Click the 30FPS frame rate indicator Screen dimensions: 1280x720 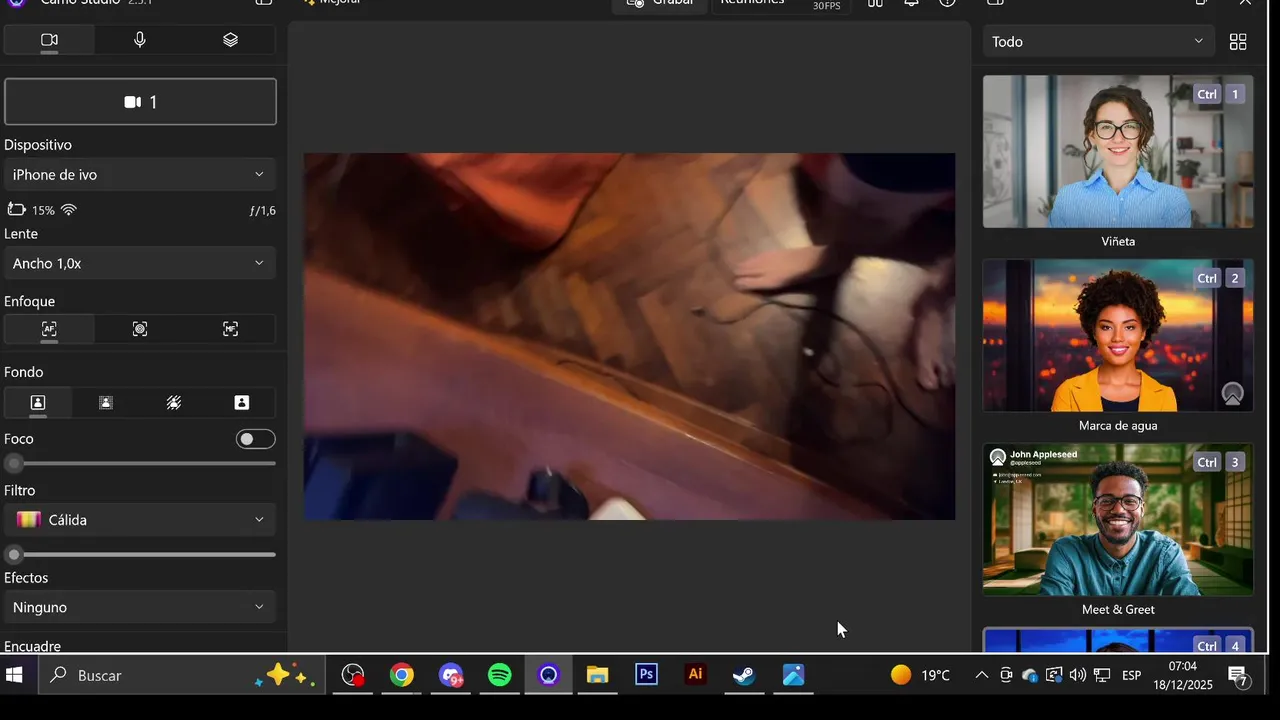826,6
